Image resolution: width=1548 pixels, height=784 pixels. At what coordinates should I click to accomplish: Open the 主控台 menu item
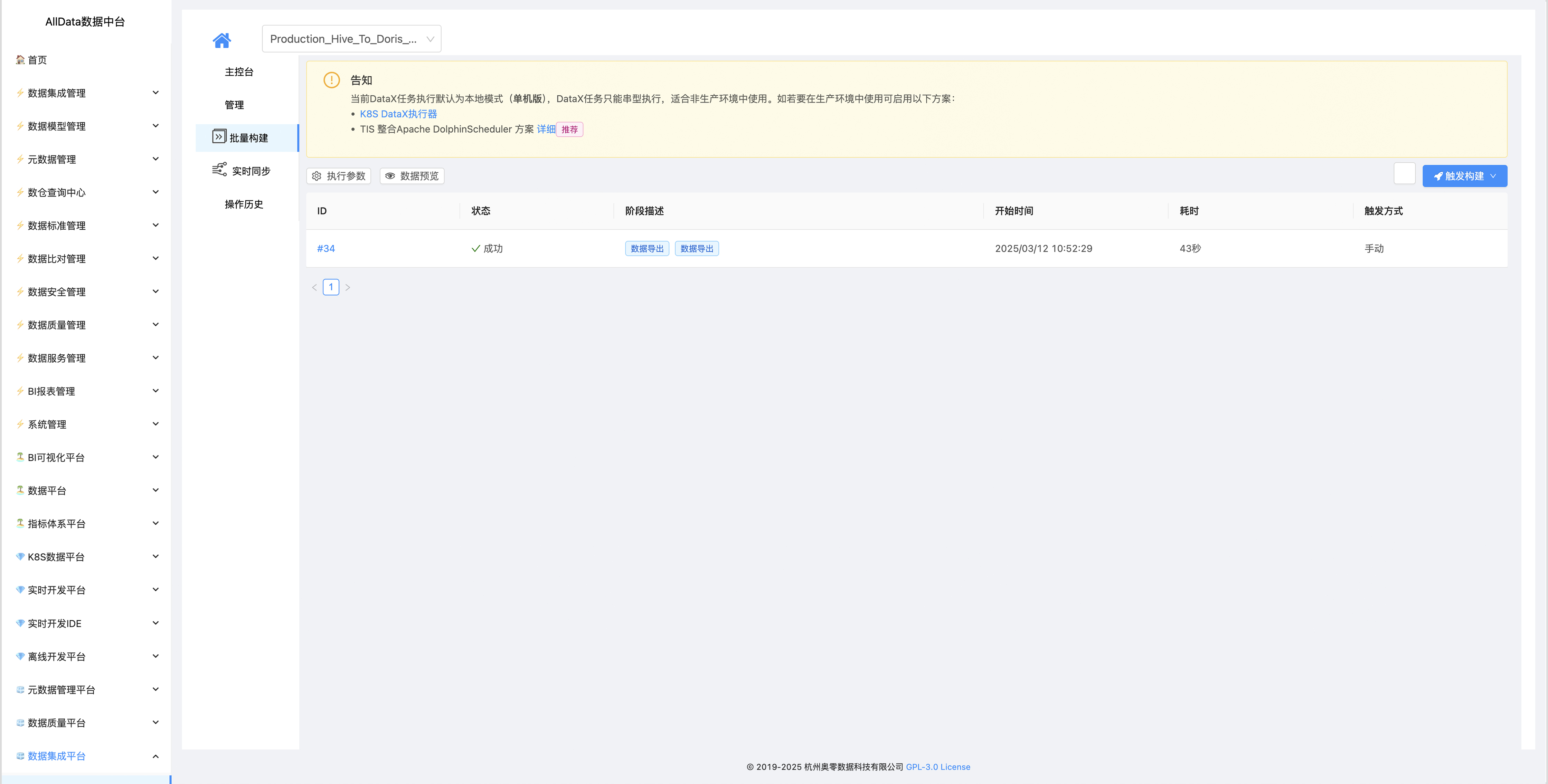coord(238,71)
